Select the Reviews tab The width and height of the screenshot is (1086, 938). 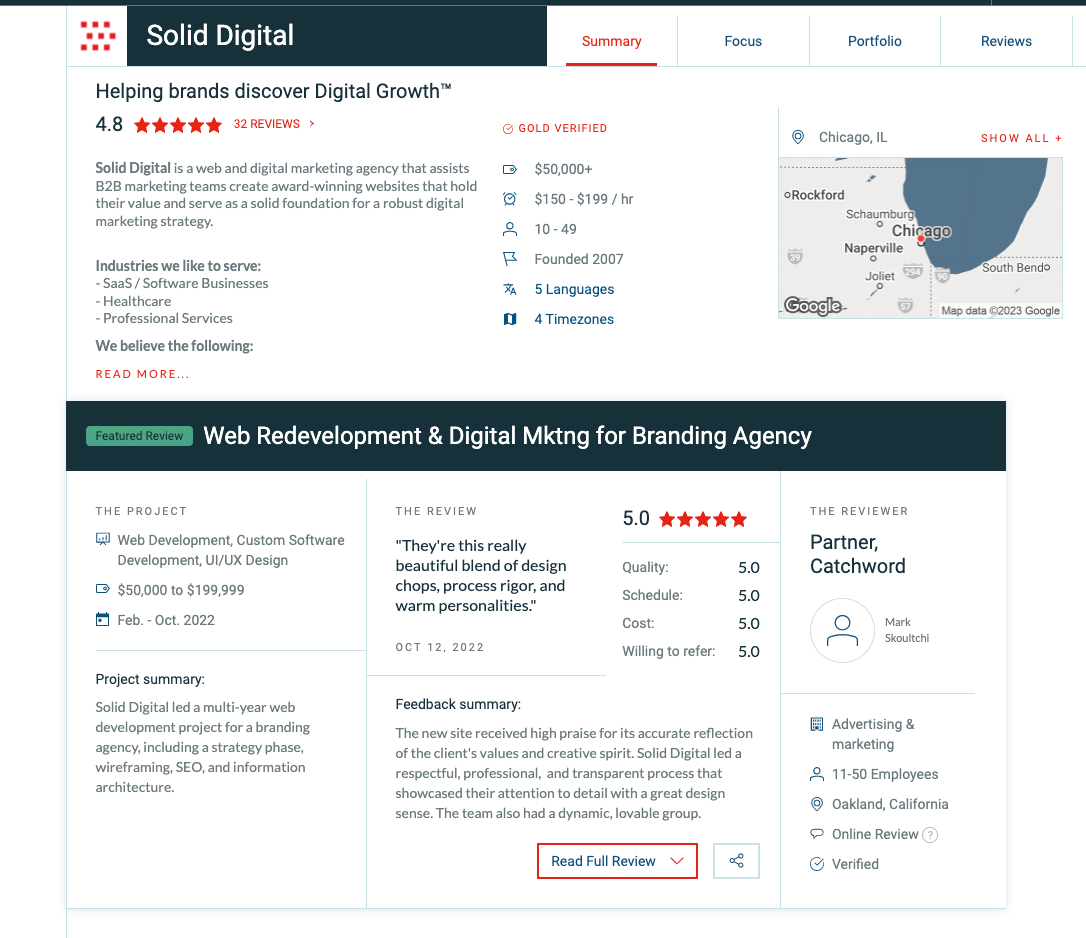pyautogui.click(x=1006, y=42)
